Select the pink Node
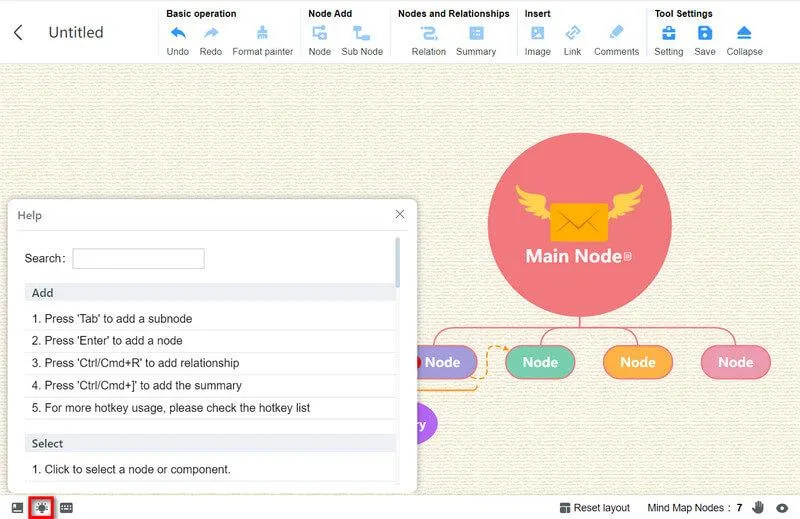 click(736, 362)
